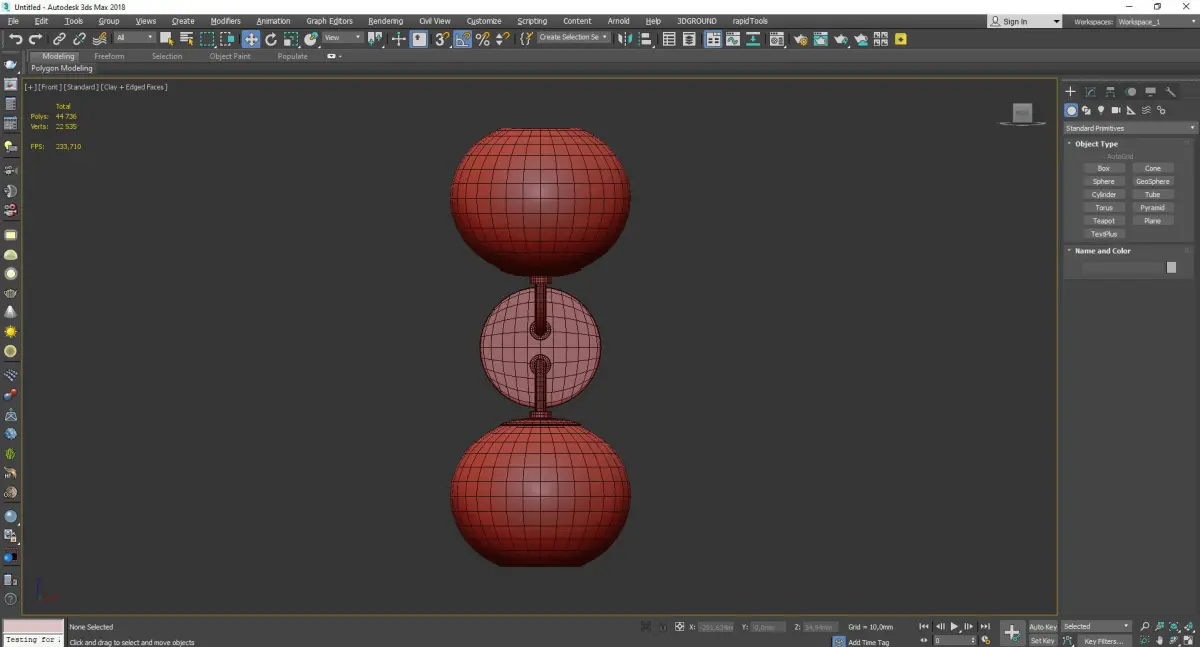This screenshot has width=1200, height=647.
Task: Activate the Select and Rotate tool
Action: coord(270,39)
